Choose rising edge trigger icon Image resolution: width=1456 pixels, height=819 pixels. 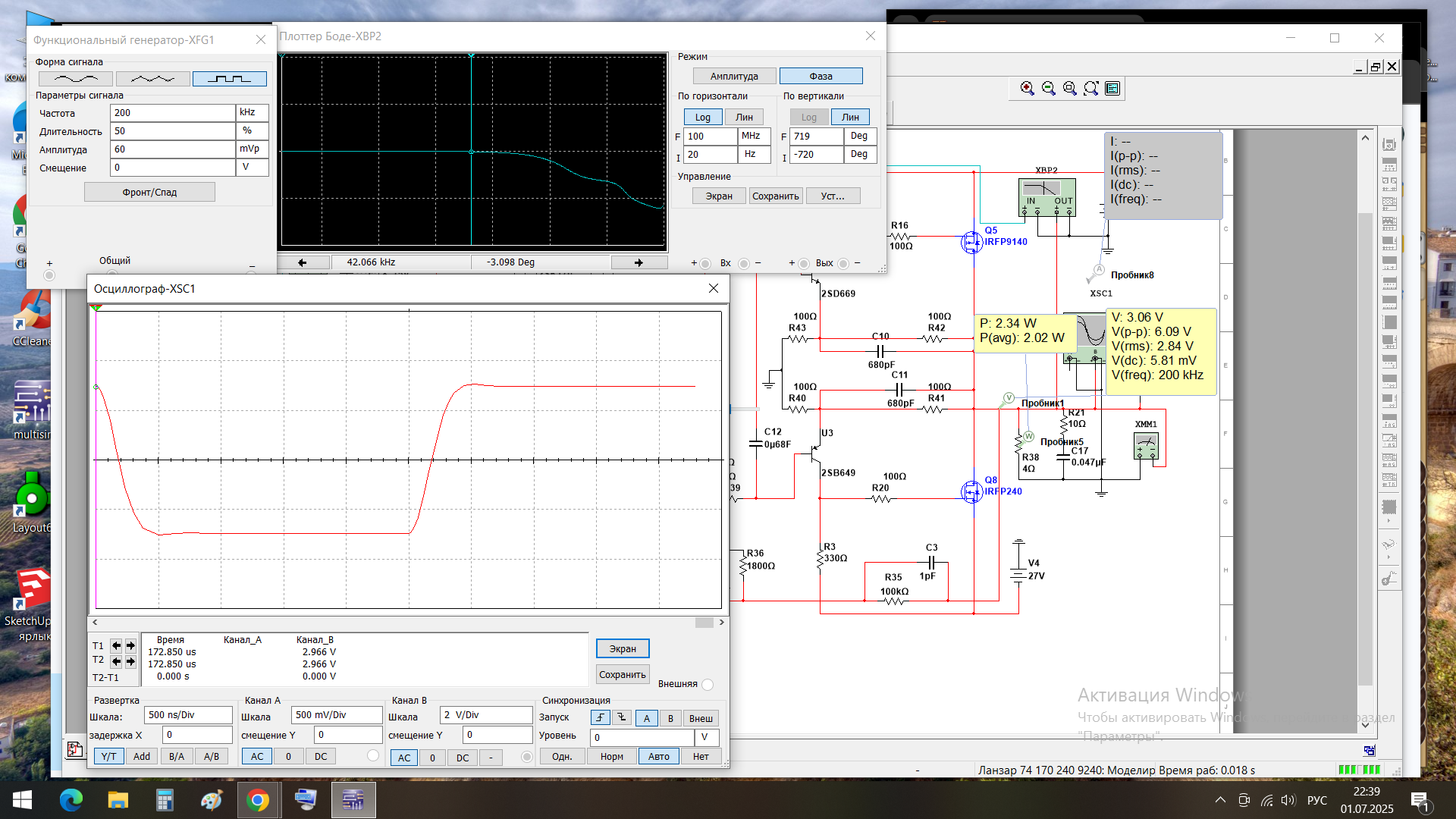[x=600, y=717]
